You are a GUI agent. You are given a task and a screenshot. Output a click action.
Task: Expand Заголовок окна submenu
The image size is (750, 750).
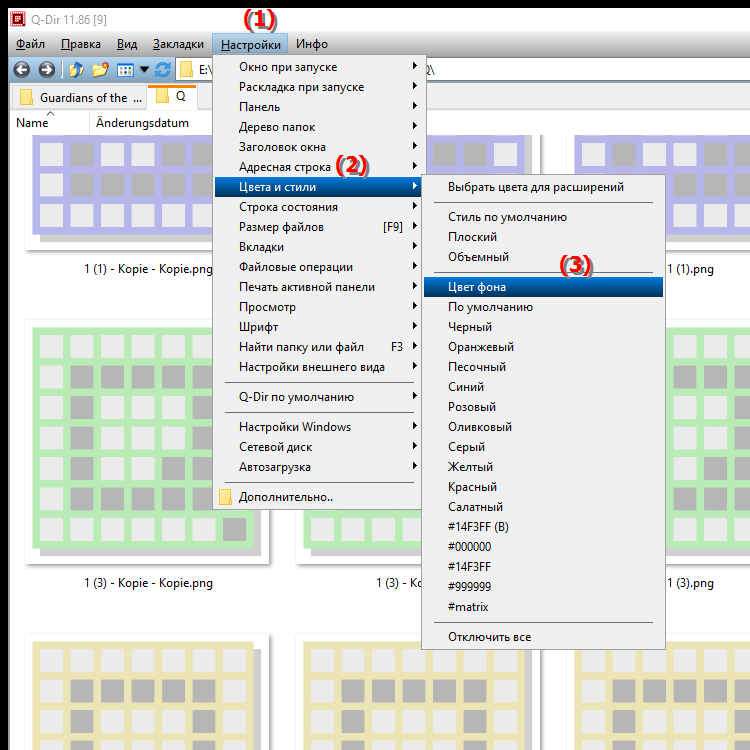point(318,147)
